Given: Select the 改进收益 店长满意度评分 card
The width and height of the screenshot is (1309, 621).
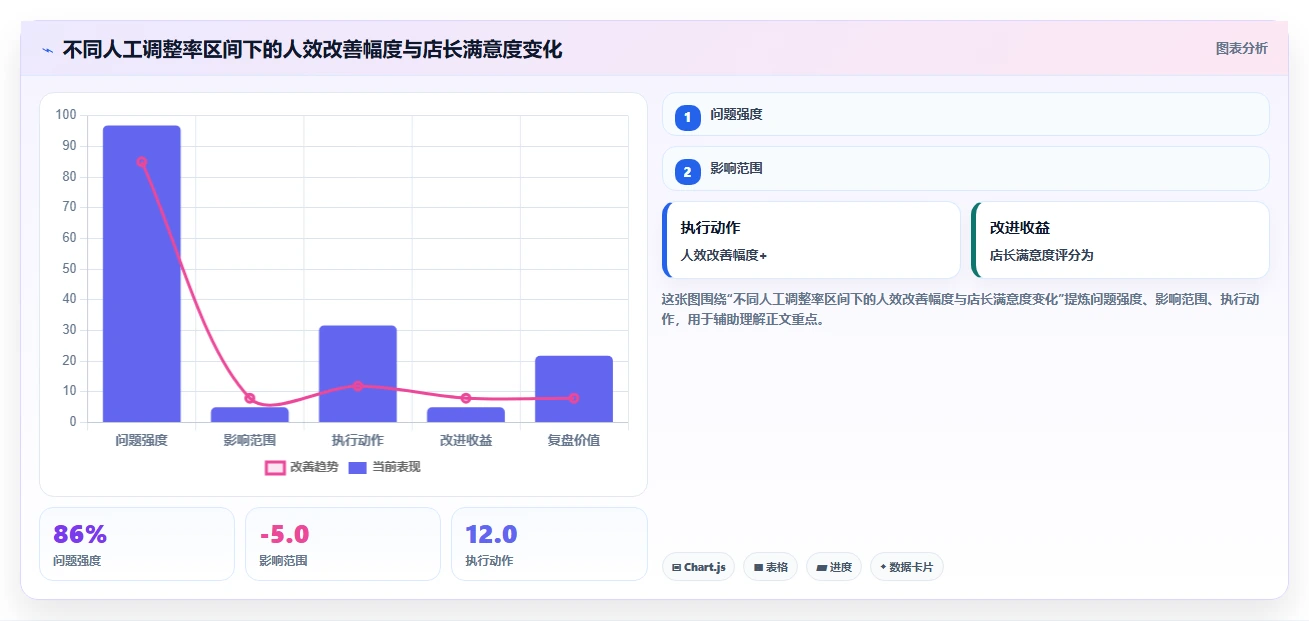Looking at the screenshot, I should coord(1120,240).
